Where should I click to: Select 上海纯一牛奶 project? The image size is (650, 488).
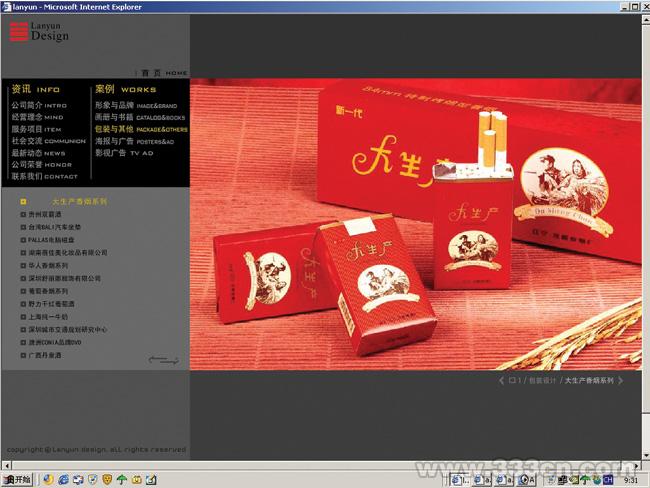tap(52, 317)
